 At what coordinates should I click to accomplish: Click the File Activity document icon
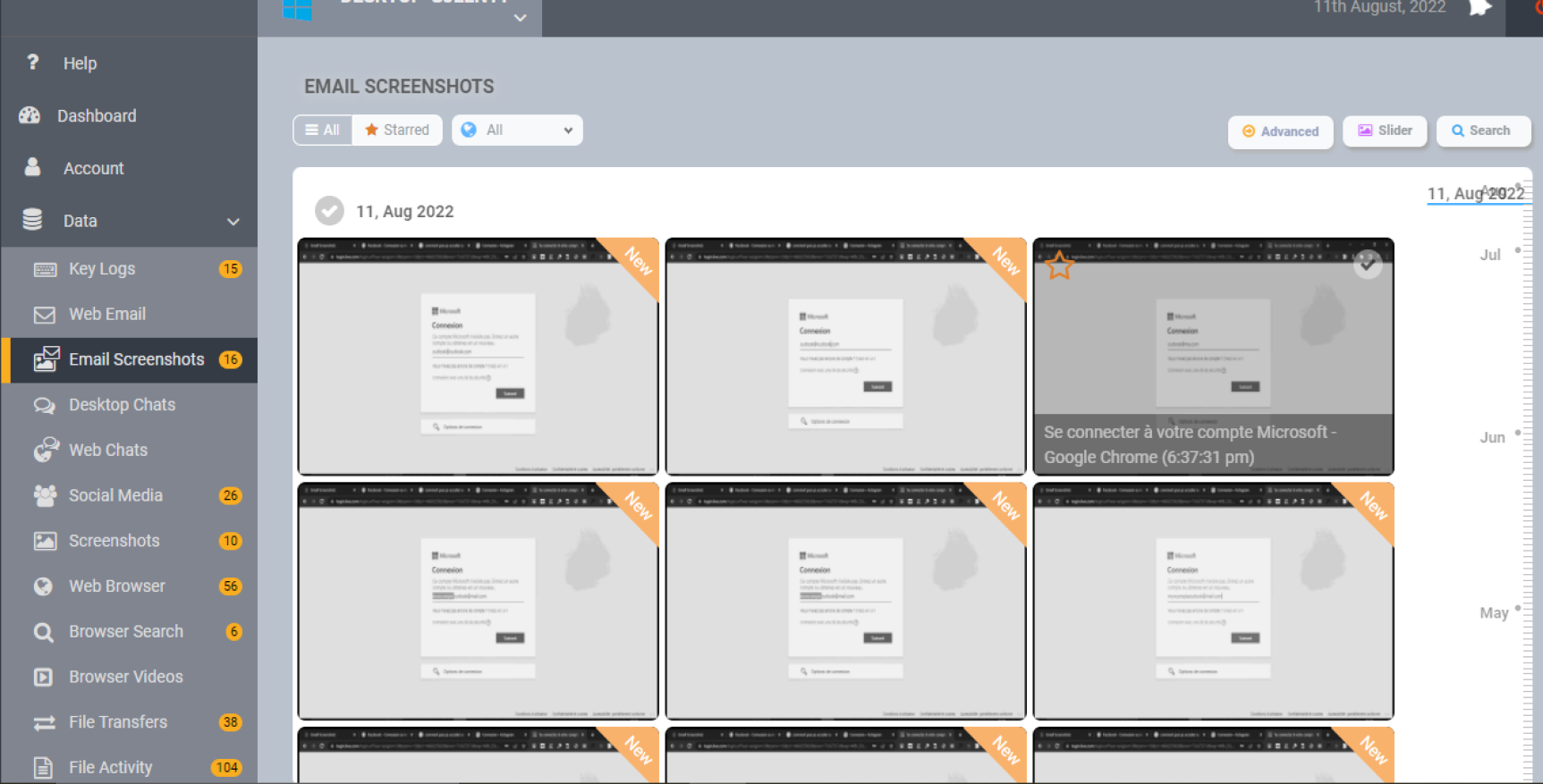pos(43,767)
